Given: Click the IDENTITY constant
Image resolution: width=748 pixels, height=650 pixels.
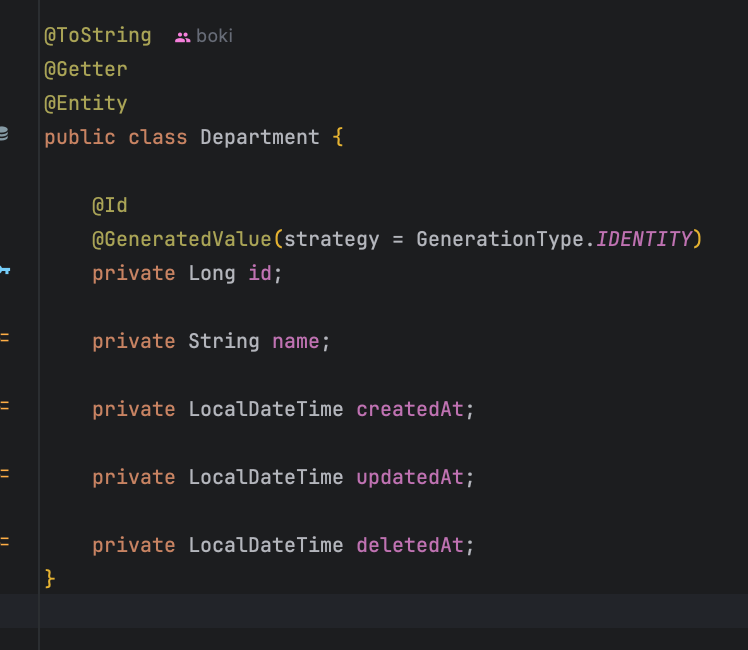Looking at the screenshot, I should click(x=644, y=239).
